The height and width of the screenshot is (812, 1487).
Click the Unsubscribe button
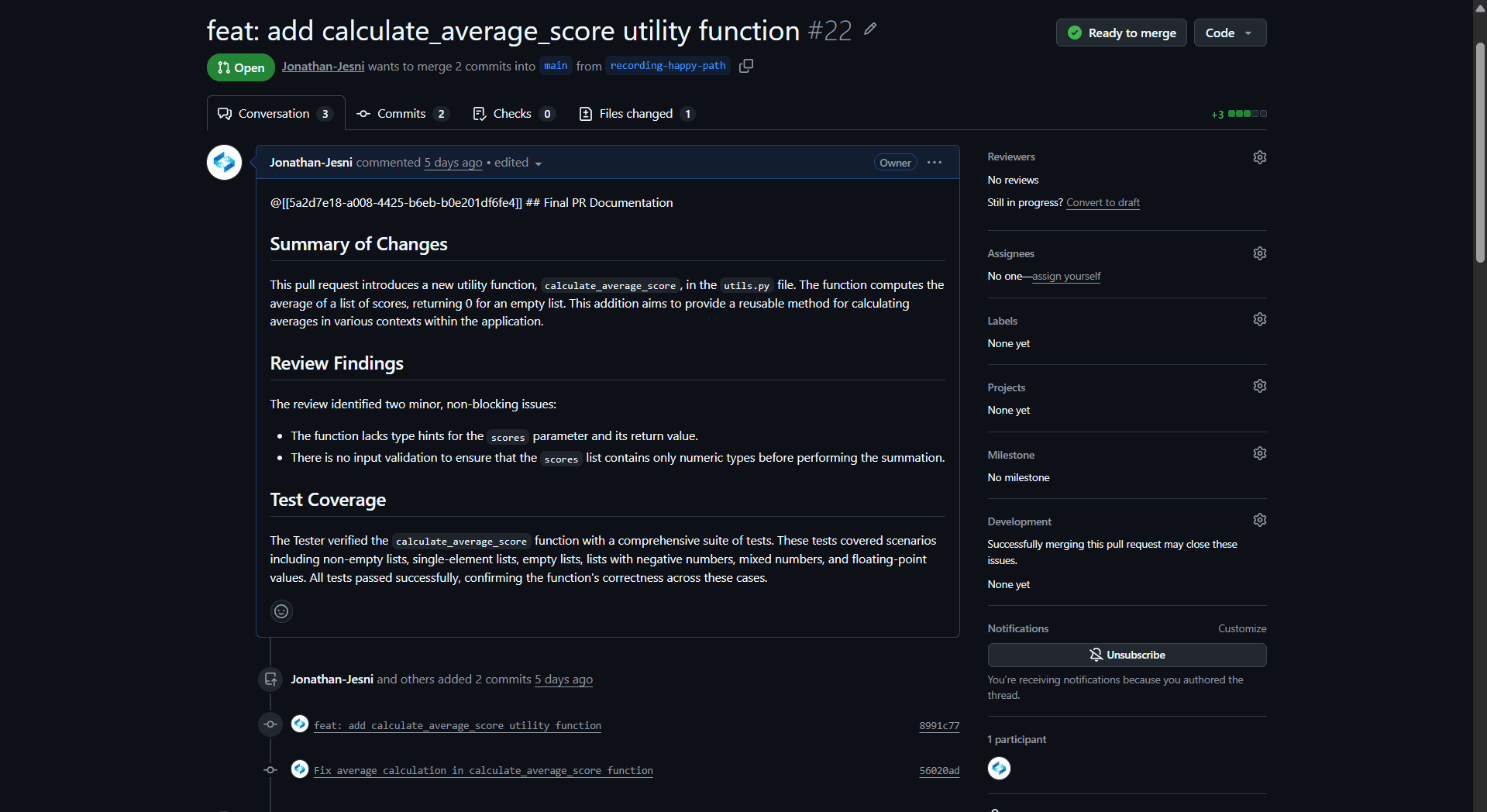click(x=1127, y=655)
